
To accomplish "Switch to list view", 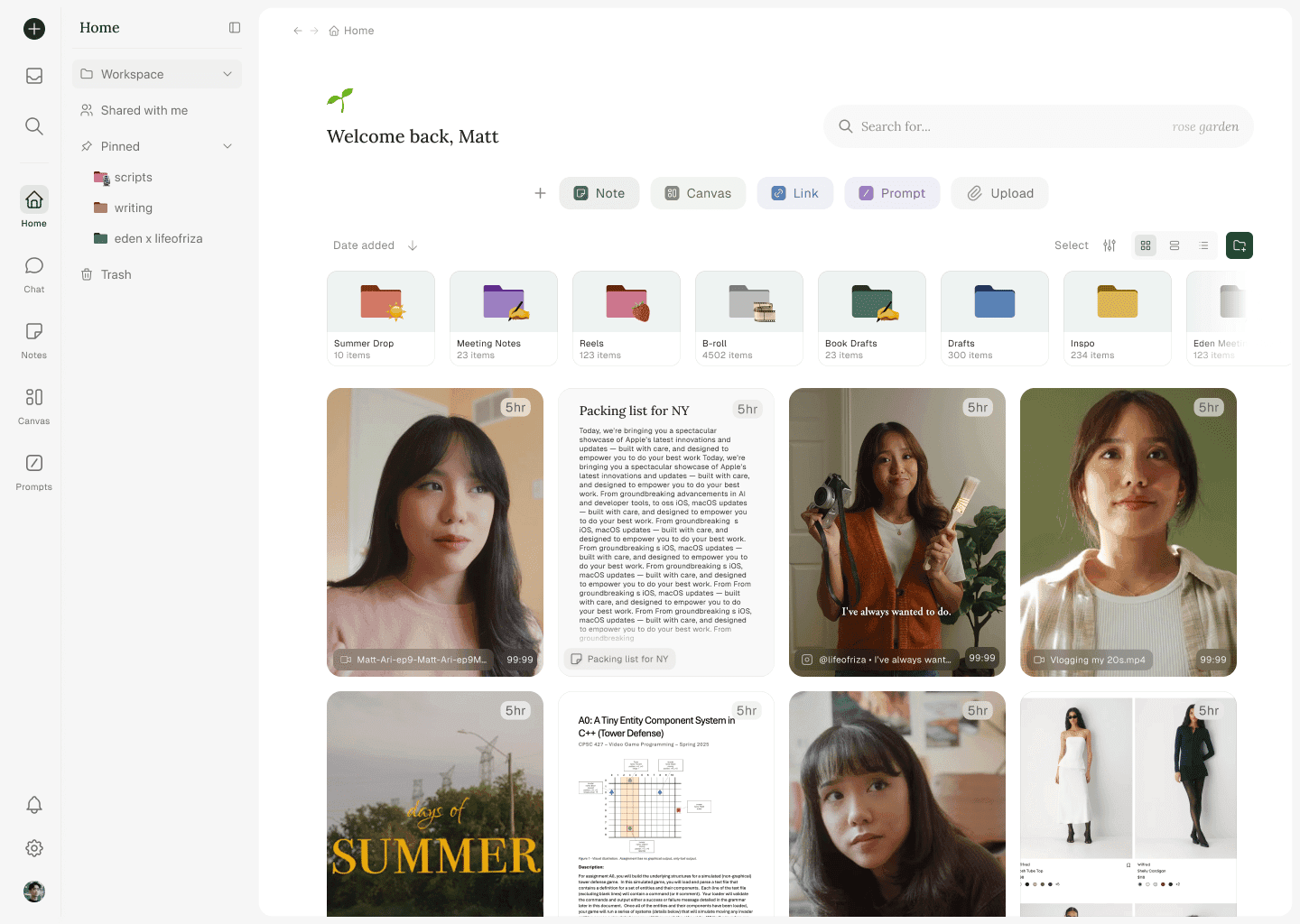I will (x=1203, y=245).
